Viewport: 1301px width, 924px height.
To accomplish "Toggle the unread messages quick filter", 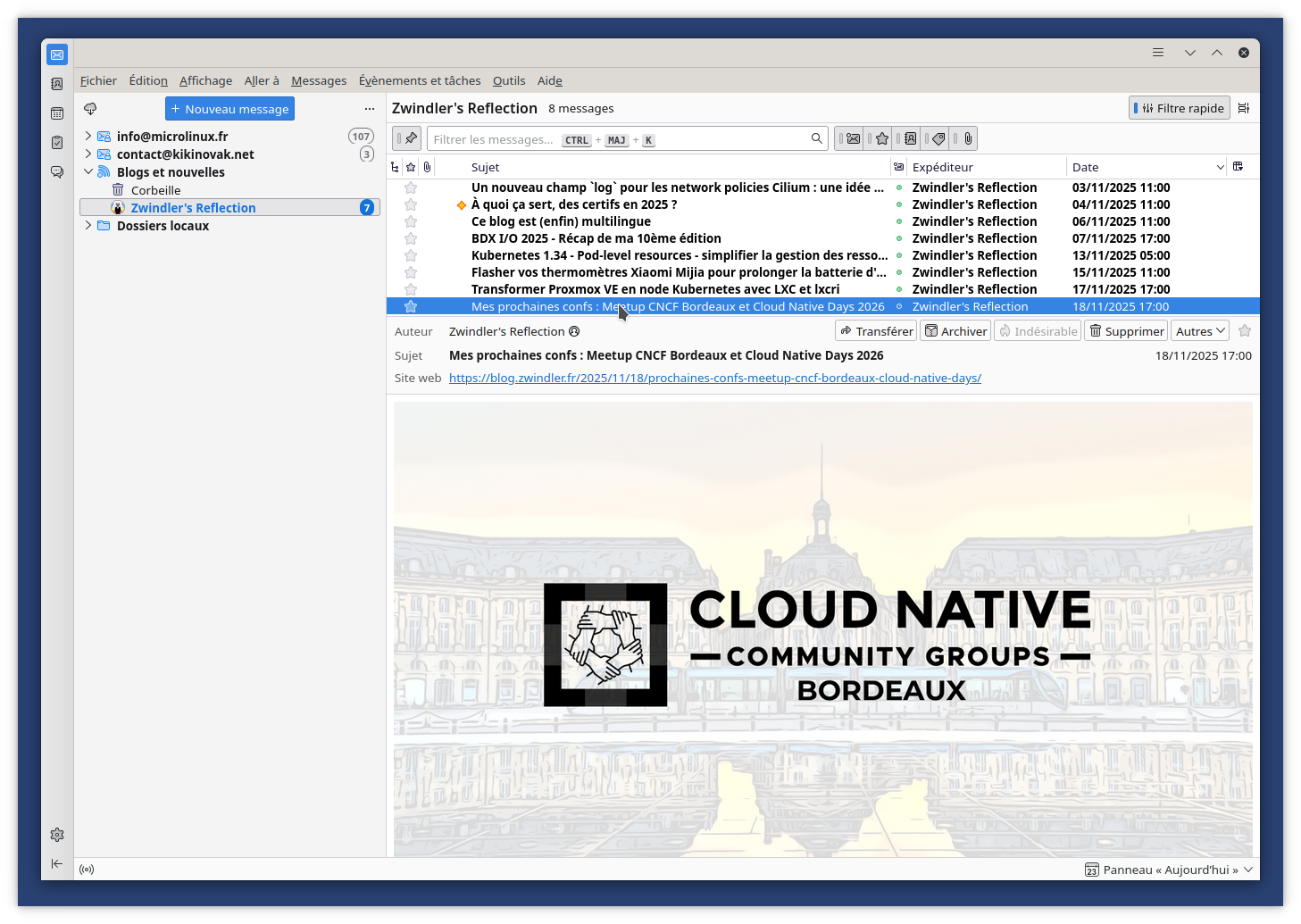I will 853,138.
